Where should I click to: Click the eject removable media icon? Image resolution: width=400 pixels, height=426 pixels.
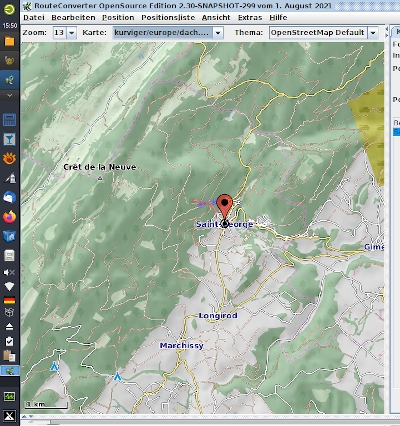[x=9, y=326]
